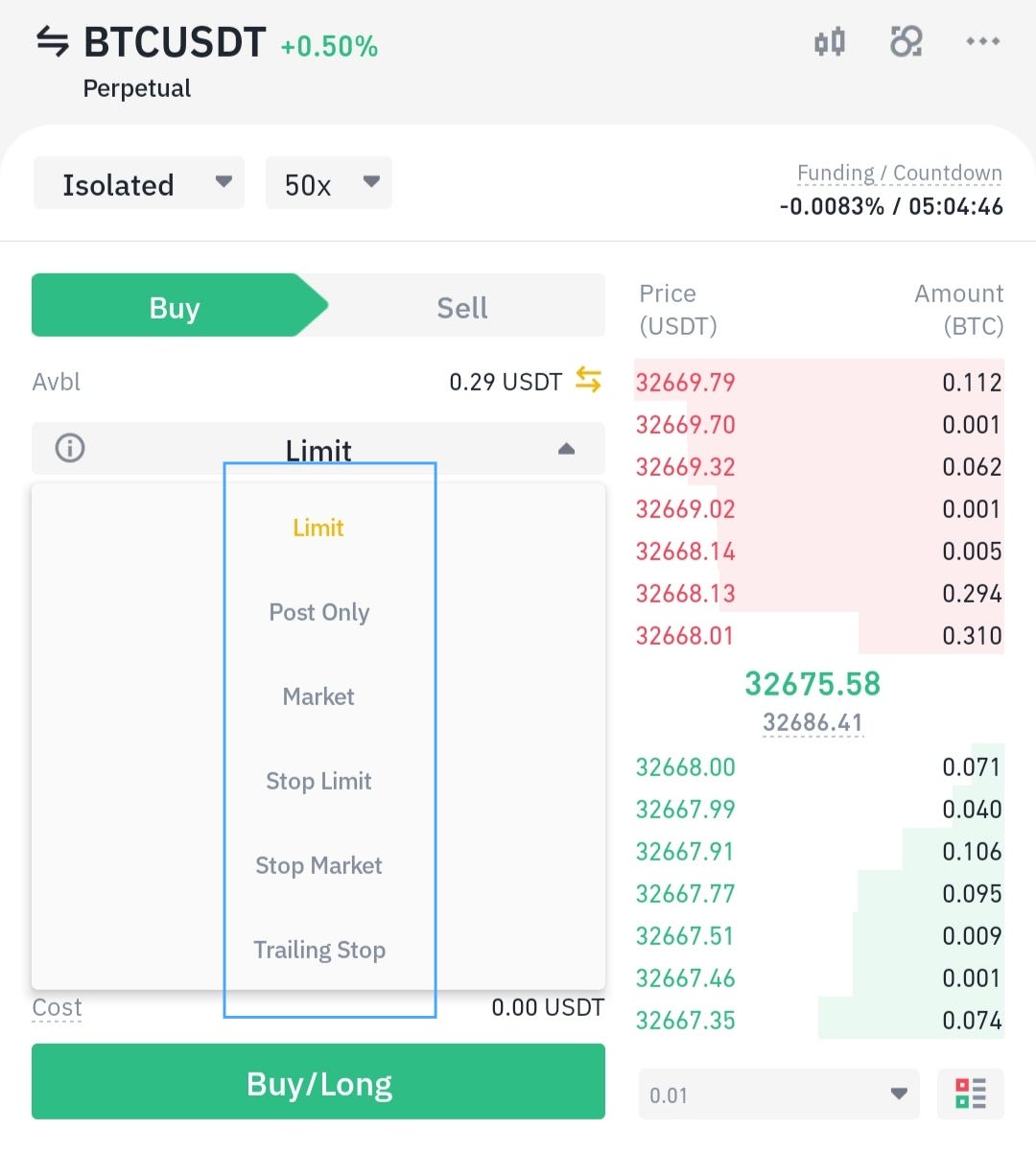Open the order book precision 0.01 dropdown
The width and height of the screenshot is (1036, 1154).
click(x=778, y=1094)
